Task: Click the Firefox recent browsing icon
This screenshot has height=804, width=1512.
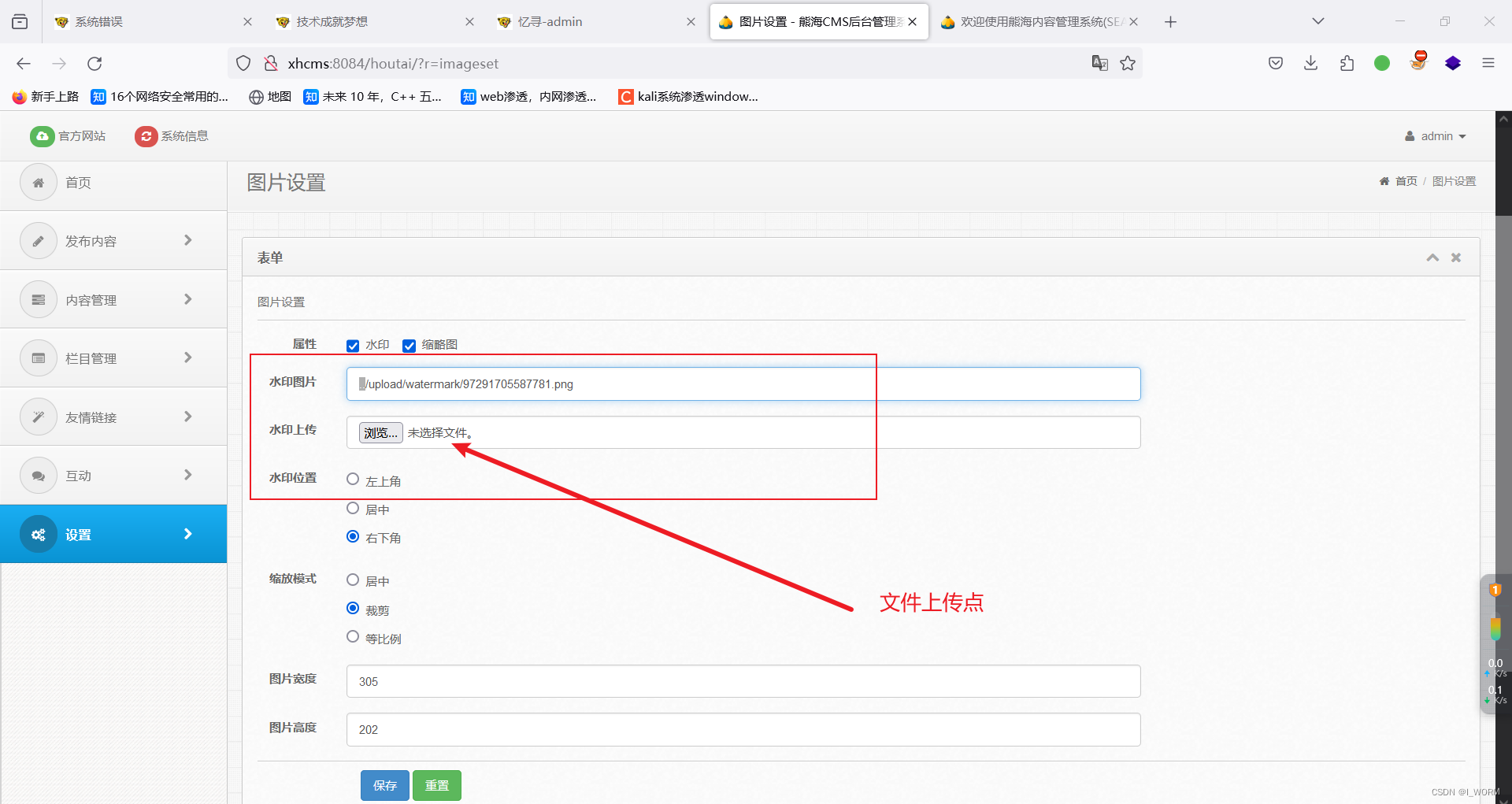Action: (x=20, y=22)
